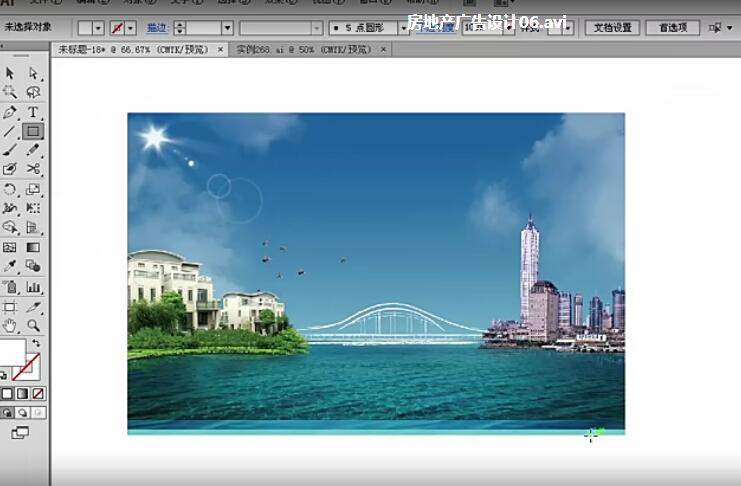Pick the Scissors tool
This screenshot has height=486, width=741.
[x=33, y=169]
